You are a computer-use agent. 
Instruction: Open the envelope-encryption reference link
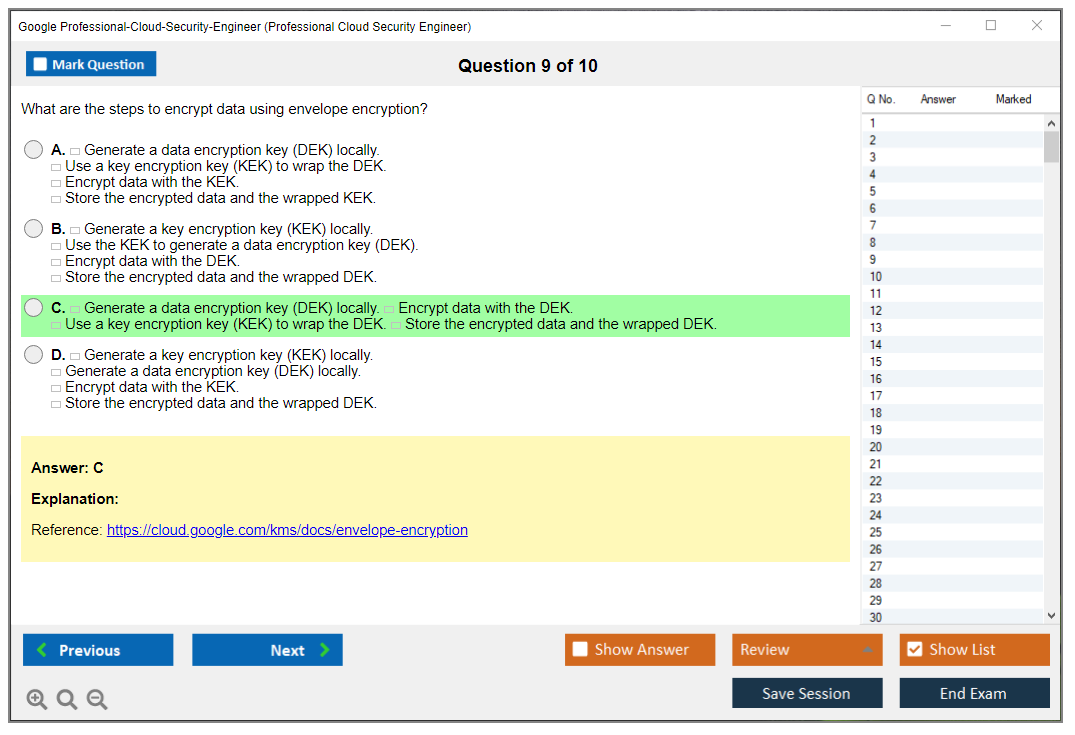click(287, 530)
